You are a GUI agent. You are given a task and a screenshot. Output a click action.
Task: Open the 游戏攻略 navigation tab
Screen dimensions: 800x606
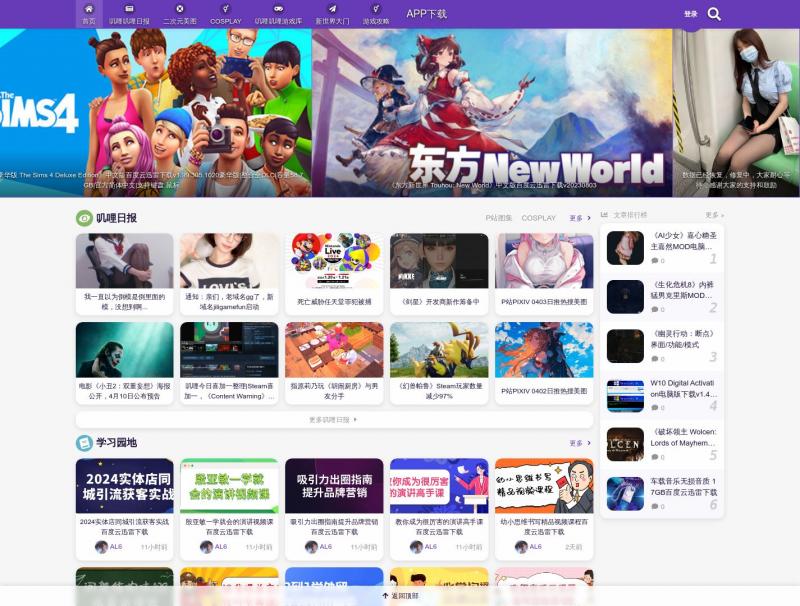click(x=376, y=14)
